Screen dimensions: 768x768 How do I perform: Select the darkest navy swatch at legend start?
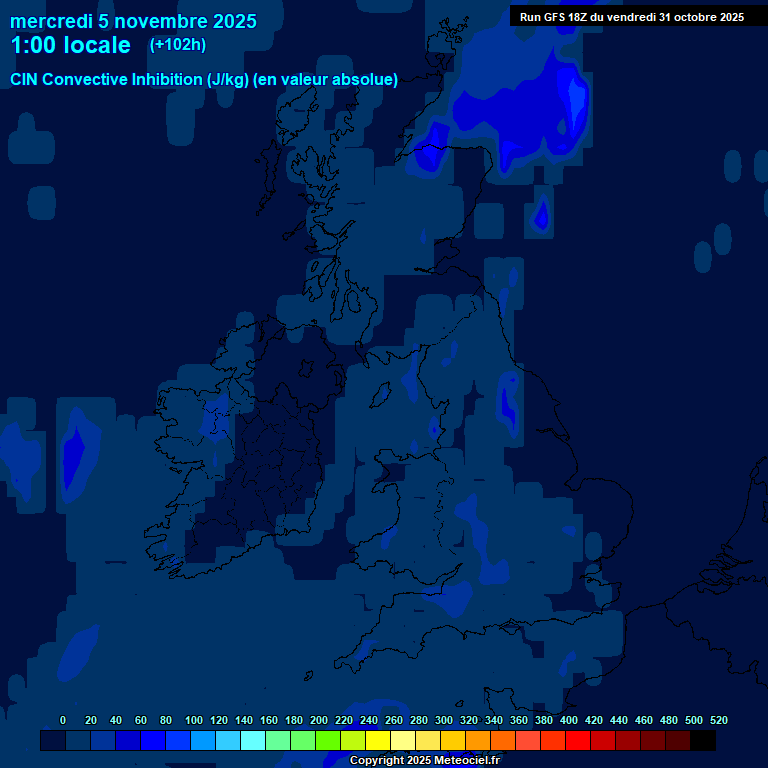pyautogui.click(x=53, y=741)
